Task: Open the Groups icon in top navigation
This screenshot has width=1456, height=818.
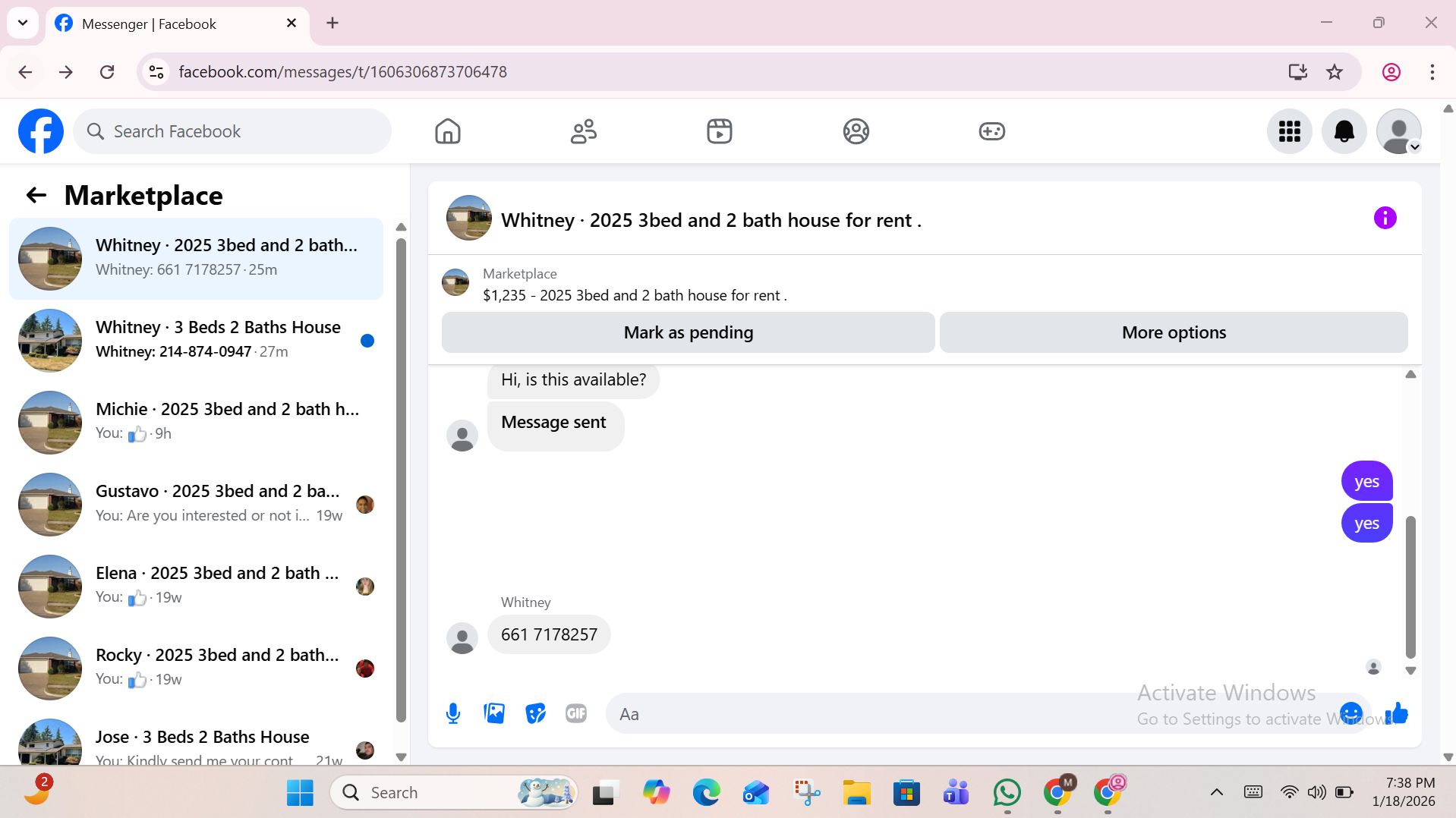Action: [856, 131]
